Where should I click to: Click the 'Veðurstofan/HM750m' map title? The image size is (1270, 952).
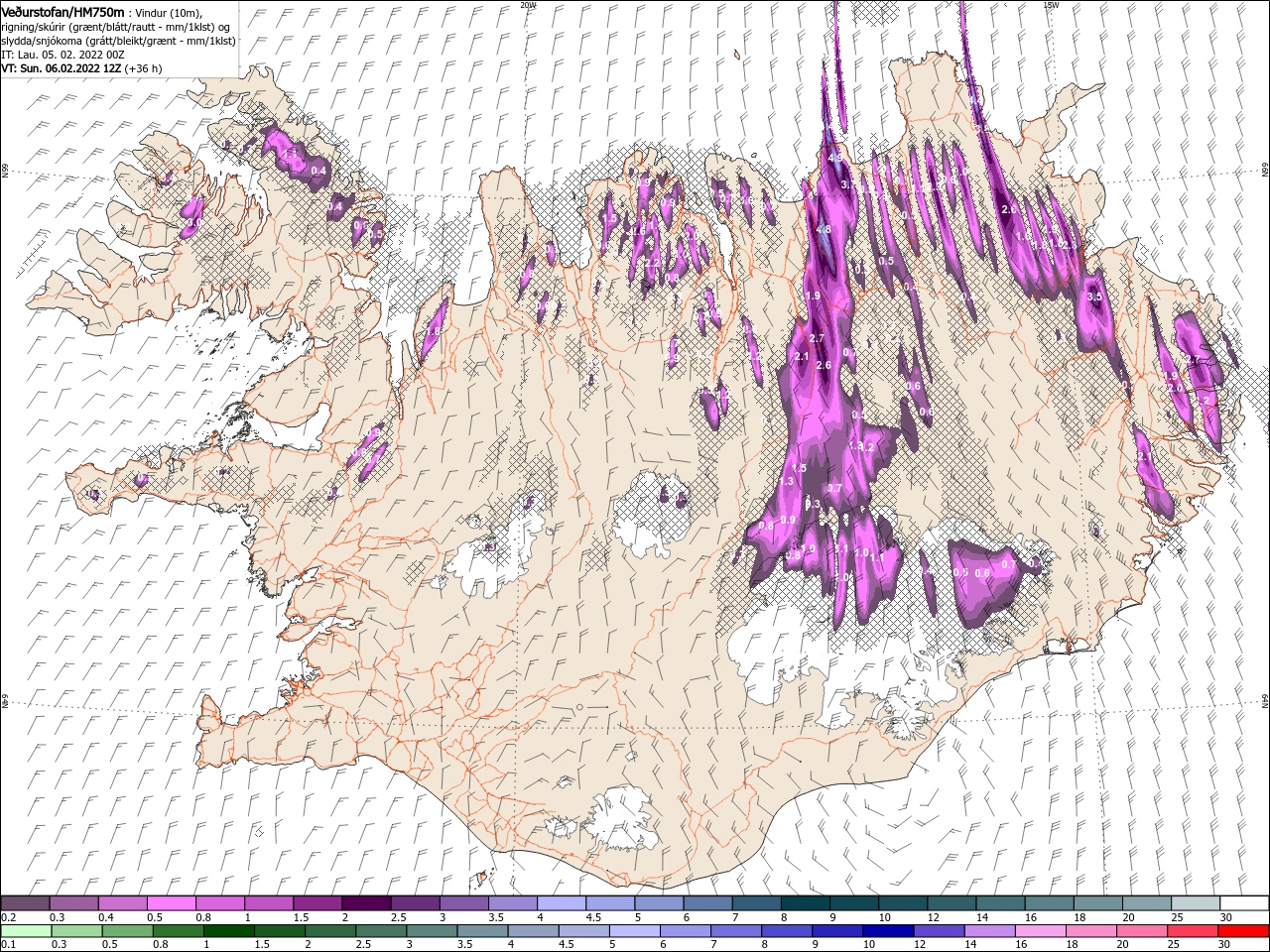tap(64, 11)
